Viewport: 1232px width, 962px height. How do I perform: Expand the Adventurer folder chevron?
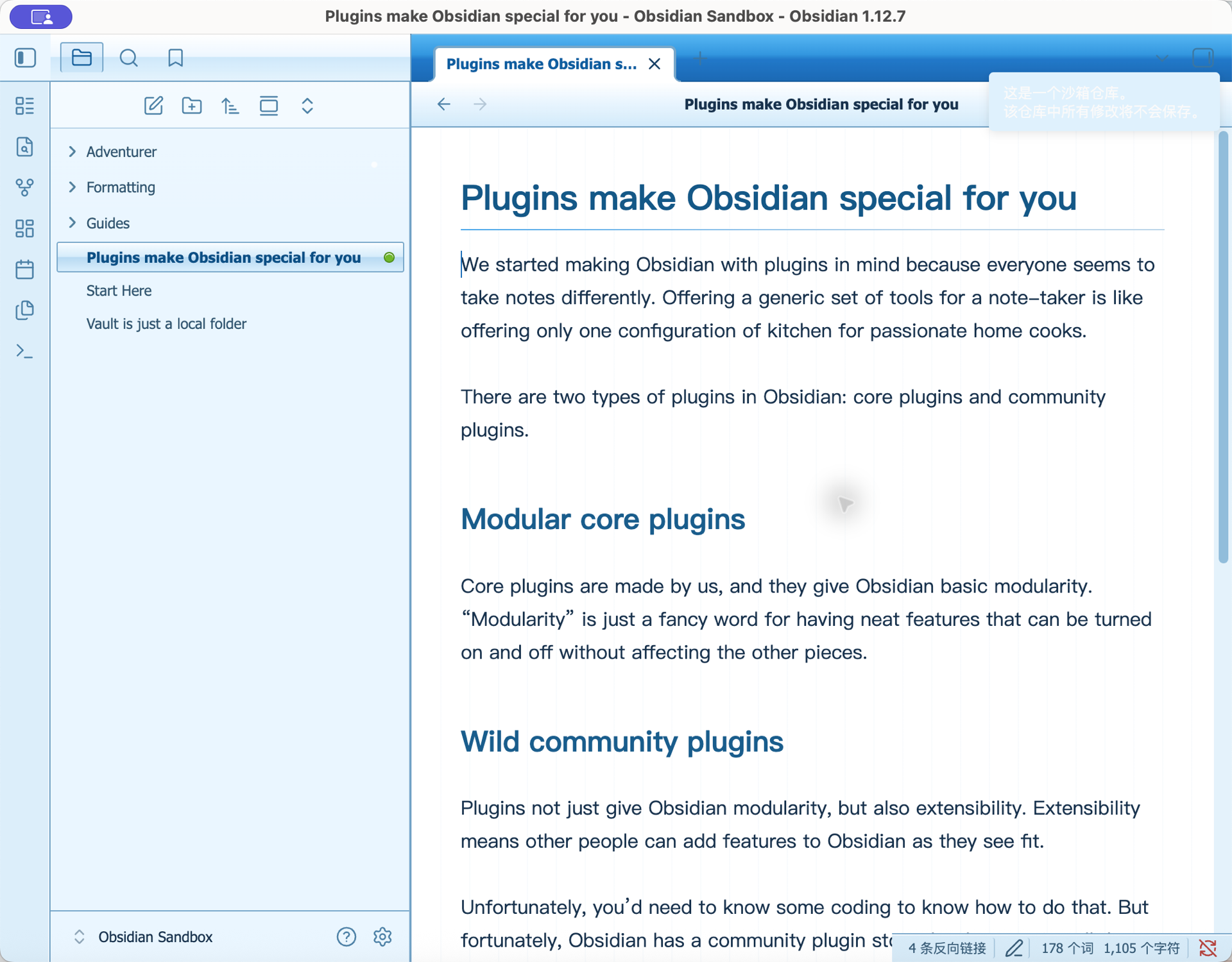pos(73,151)
